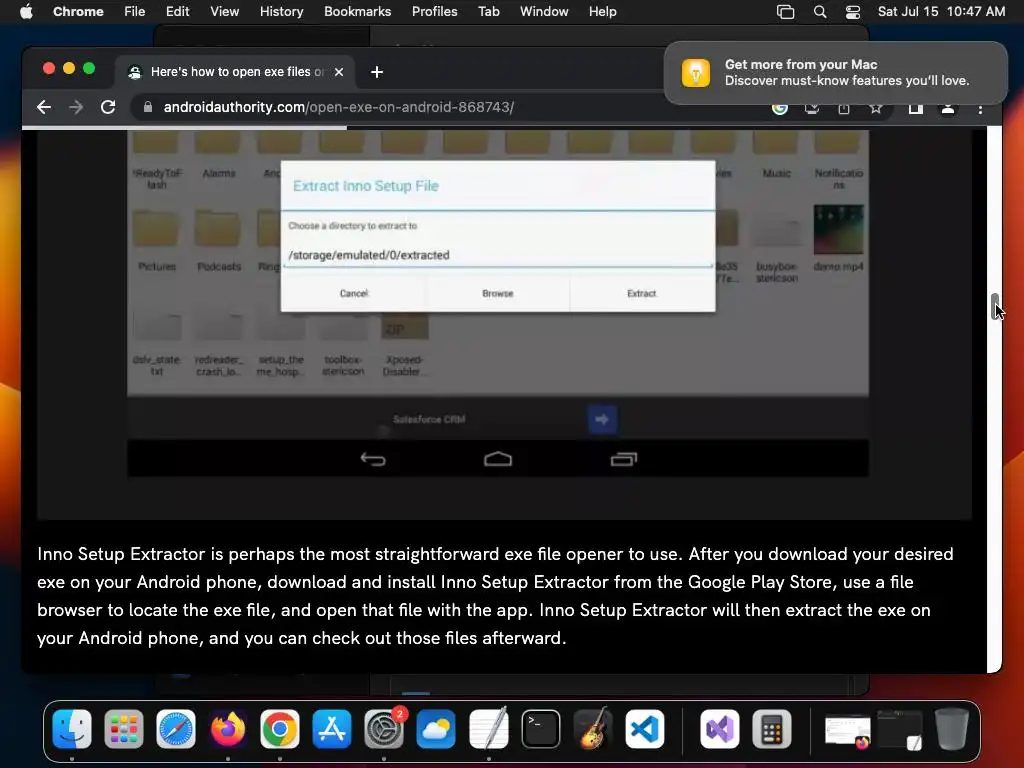The height and width of the screenshot is (768, 1024).
Task: Open Terminal from the Dock
Action: 541,729
